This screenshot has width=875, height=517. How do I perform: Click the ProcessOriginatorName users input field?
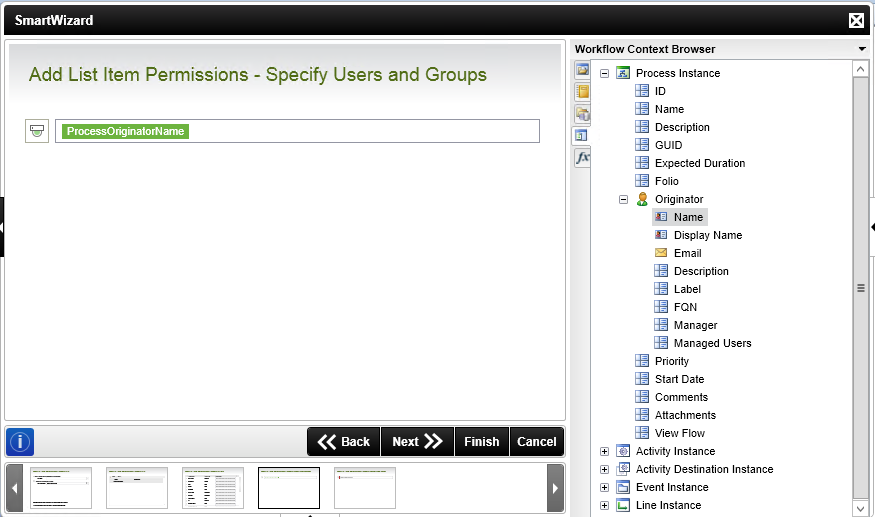point(297,131)
